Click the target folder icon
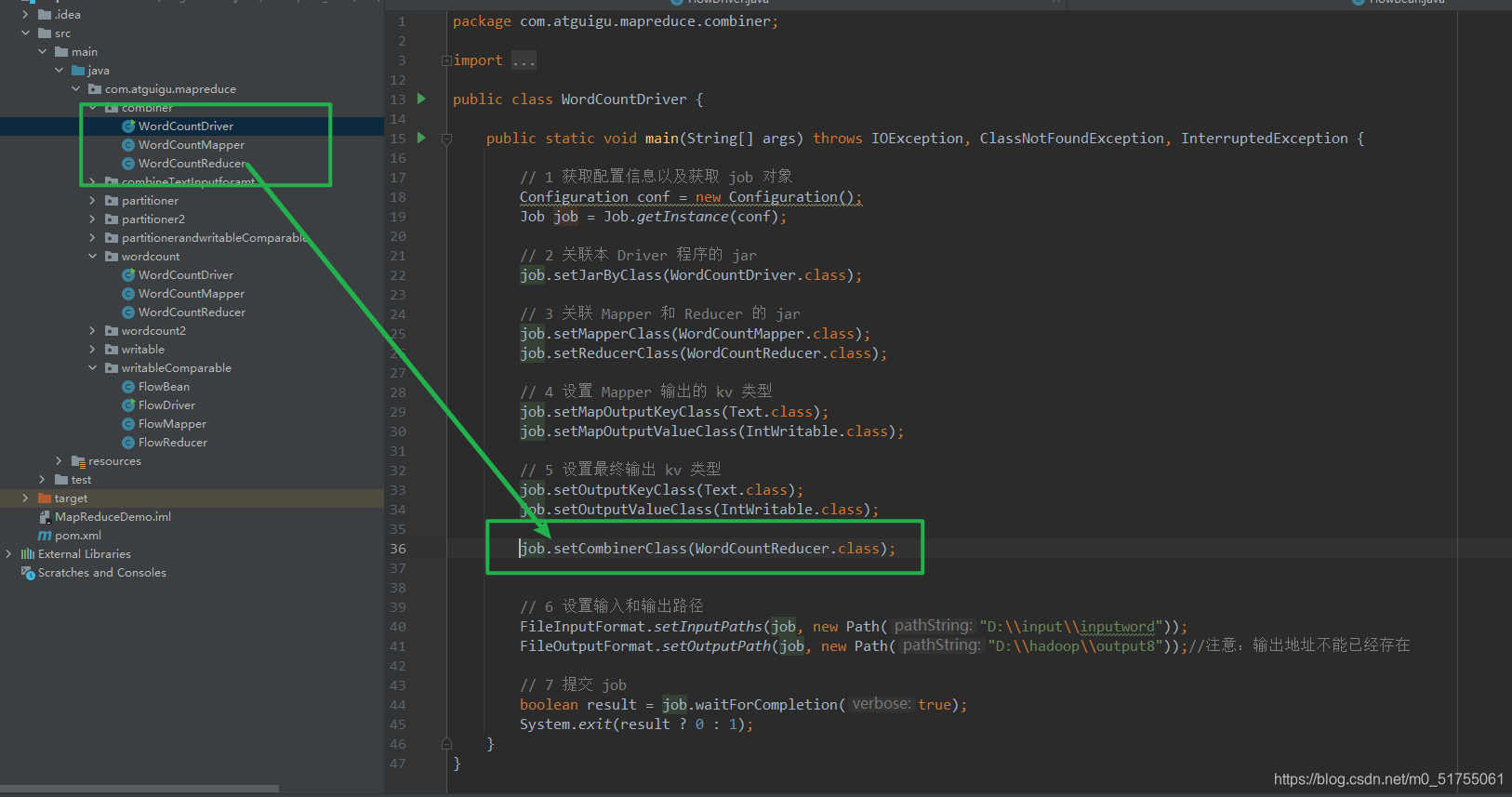Viewport: 1512px width, 797px height. [45, 498]
